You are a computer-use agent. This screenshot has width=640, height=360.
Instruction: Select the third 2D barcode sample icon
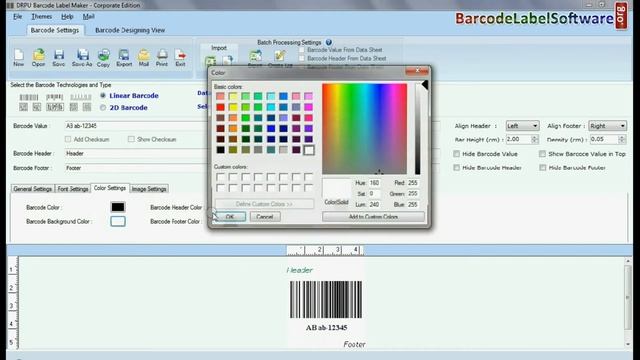click(55, 107)
